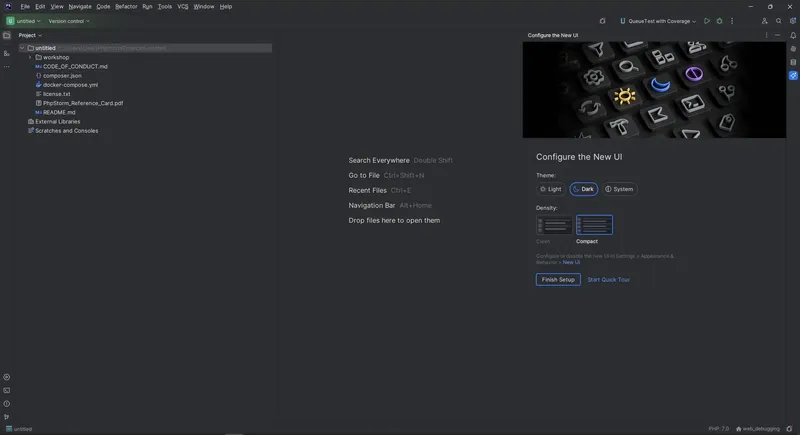Viewport: 800px width, 435px height.
Task: Select the System theme option
Action: point(619,189)
